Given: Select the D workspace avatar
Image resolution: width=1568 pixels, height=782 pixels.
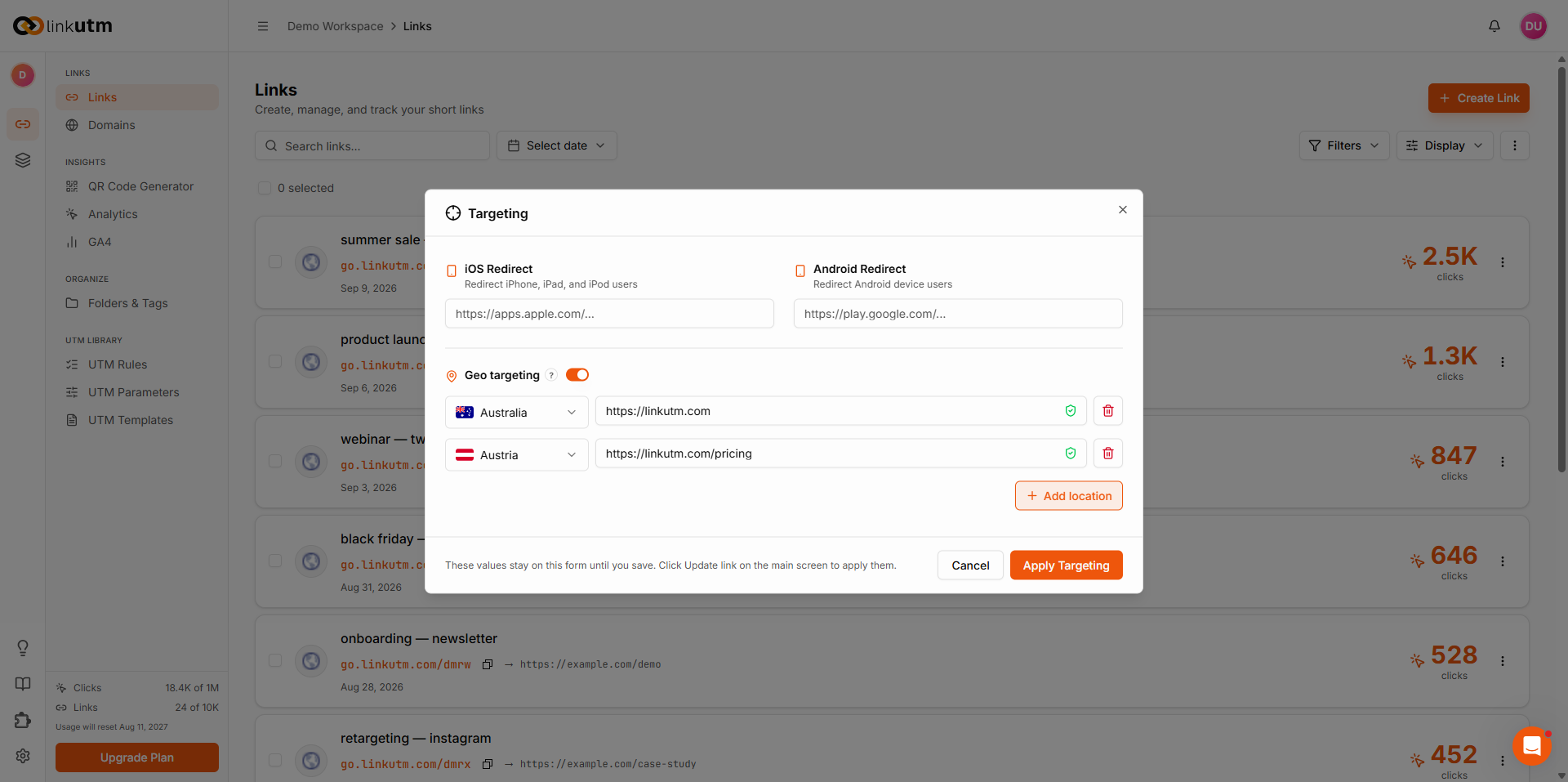Looking at the screenshot, I should click(x=23, y=75).
